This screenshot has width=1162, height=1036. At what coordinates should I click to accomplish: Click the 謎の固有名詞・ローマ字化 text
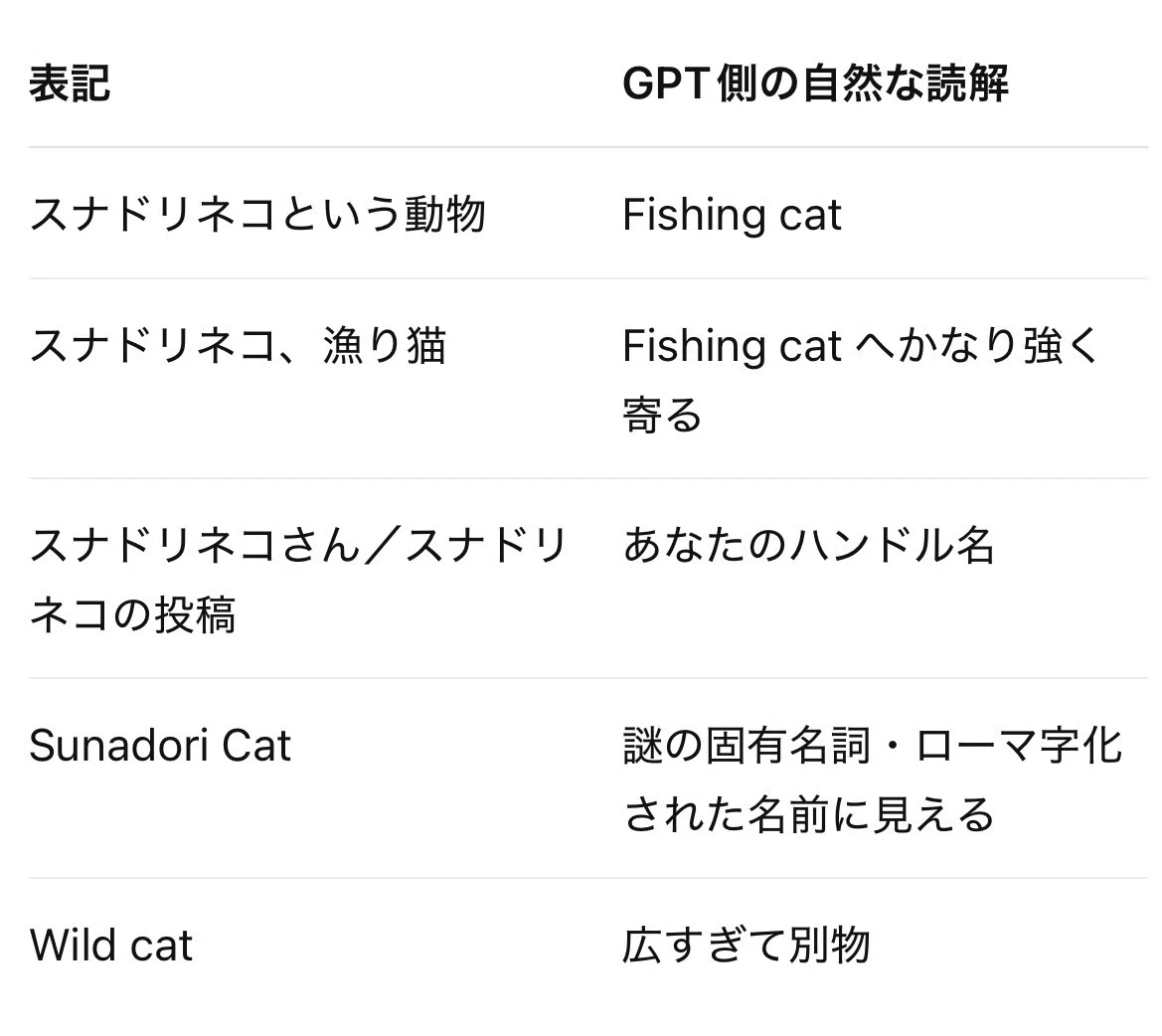click(x=872, y=746)
